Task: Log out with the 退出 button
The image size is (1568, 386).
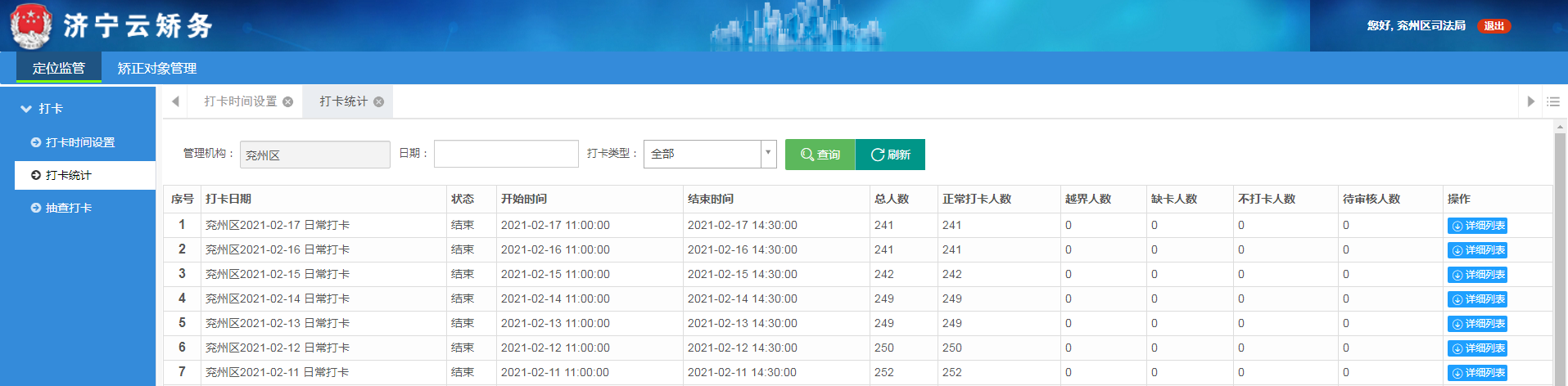Action: tap(1493, 26)
